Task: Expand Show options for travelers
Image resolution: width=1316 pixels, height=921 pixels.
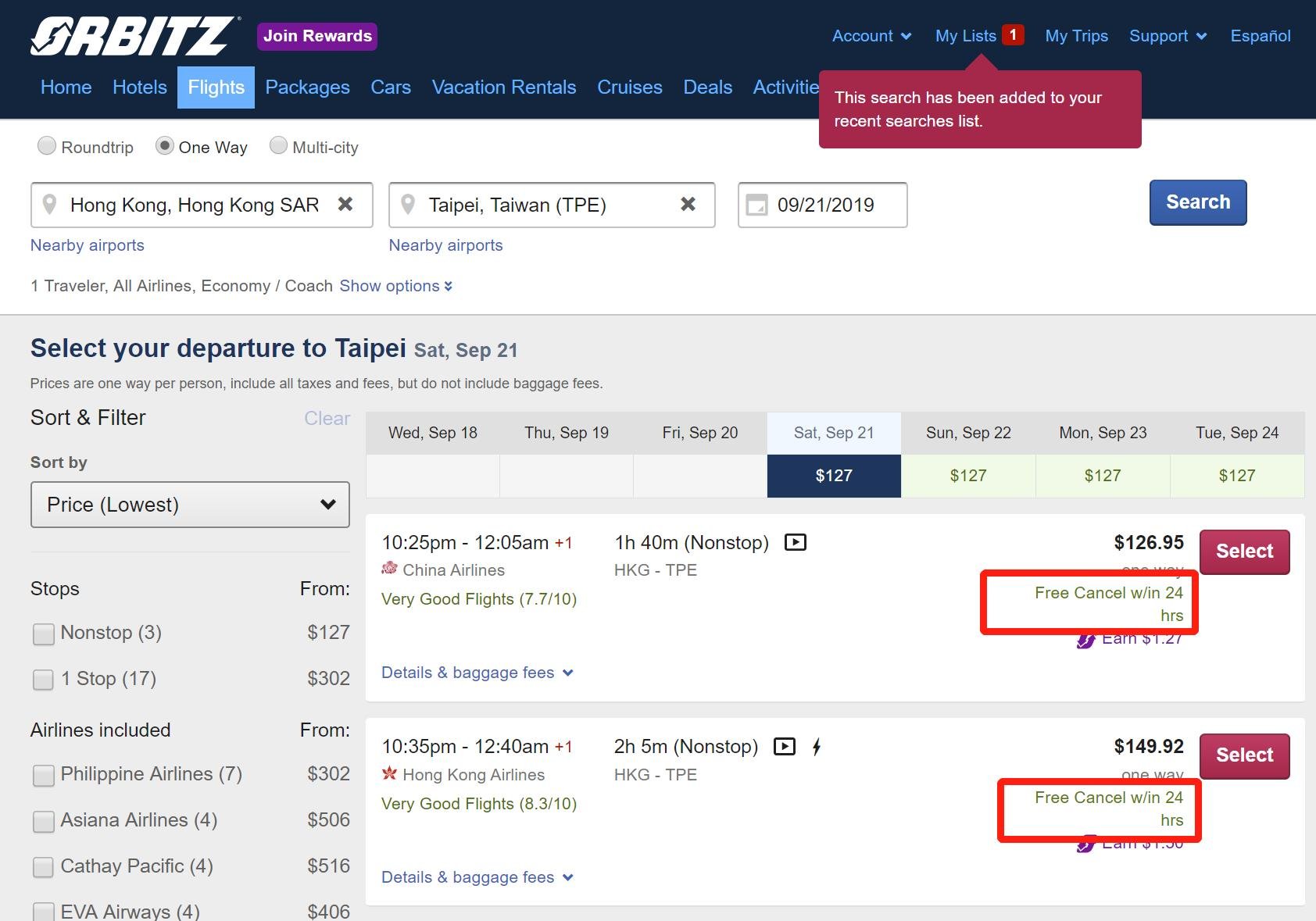Action: click(396, 286)
